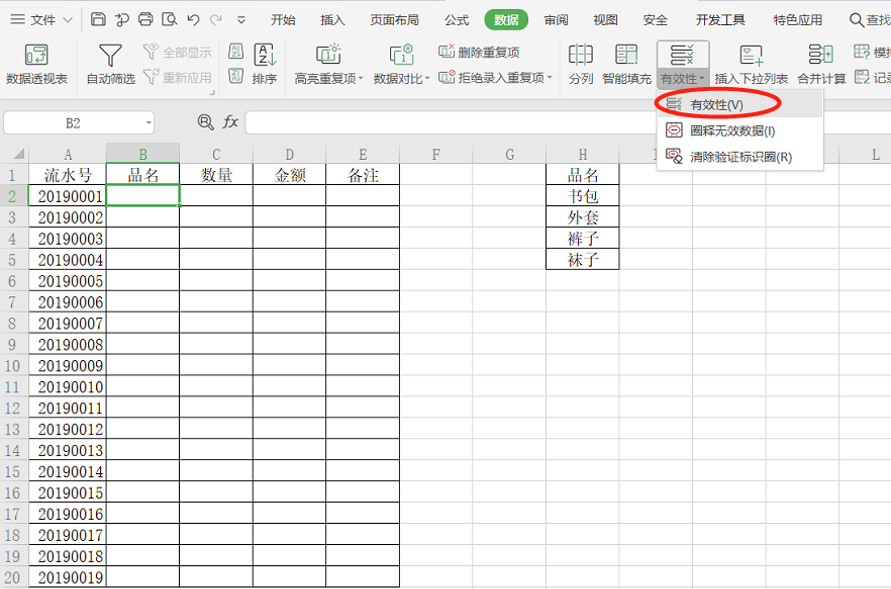Click the 排序 sort button
Viewport: 891px width, 589px height.
(265, 64)
